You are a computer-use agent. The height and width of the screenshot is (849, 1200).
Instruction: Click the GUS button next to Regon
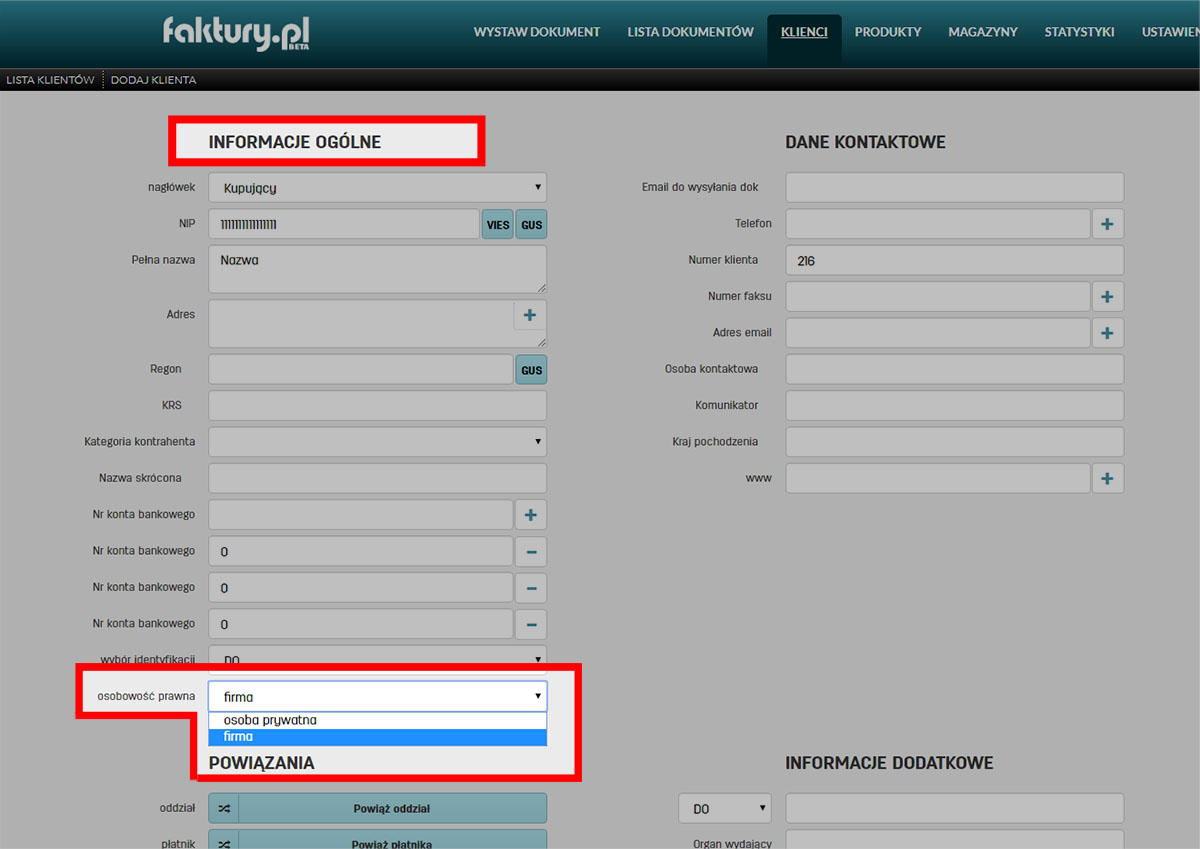tap(532, 370)
